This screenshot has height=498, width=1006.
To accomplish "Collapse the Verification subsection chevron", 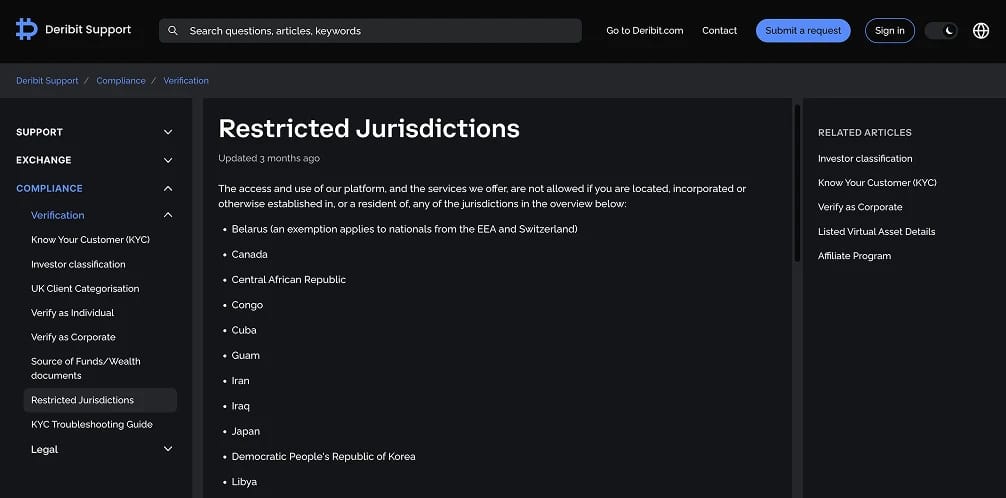I will click(x=168, y=215).
